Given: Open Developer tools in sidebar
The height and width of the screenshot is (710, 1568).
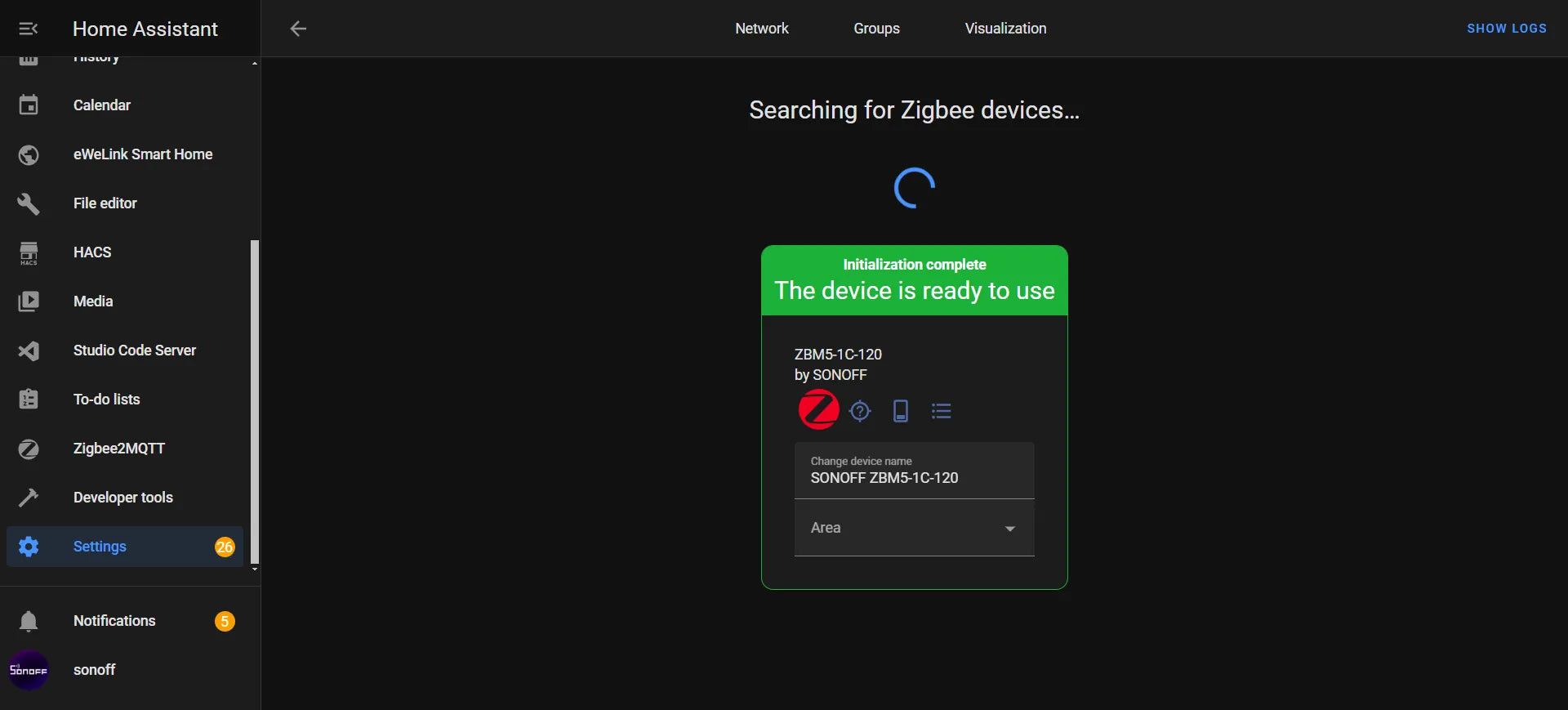Looking at the screenshot, I should pyautogui.click(x=125, y=498).
